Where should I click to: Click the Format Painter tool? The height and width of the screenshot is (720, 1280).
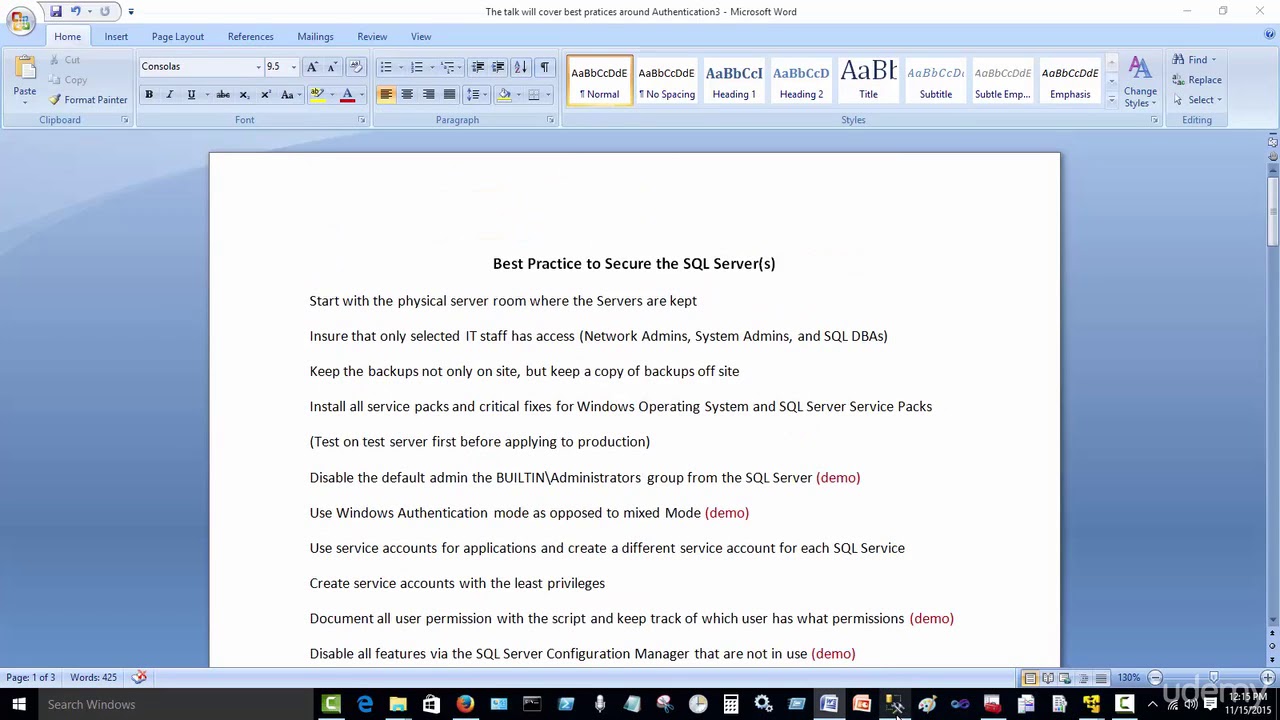point(87,100)
